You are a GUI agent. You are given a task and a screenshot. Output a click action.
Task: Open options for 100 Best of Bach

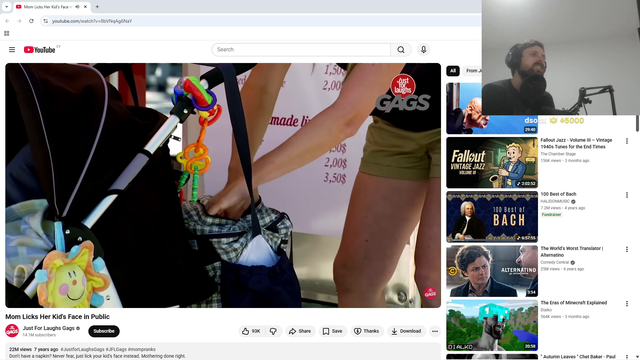click(x=627, y=195)
